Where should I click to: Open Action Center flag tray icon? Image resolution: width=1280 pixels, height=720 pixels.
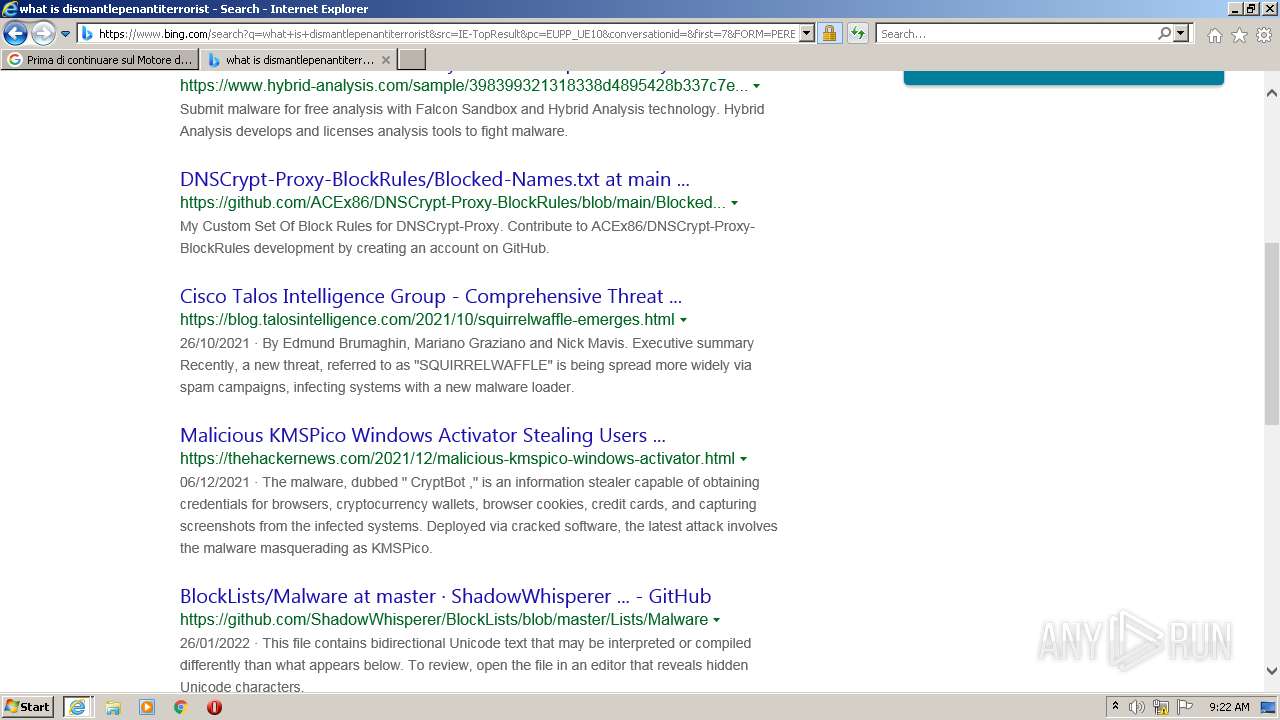tap(1185, 707)
